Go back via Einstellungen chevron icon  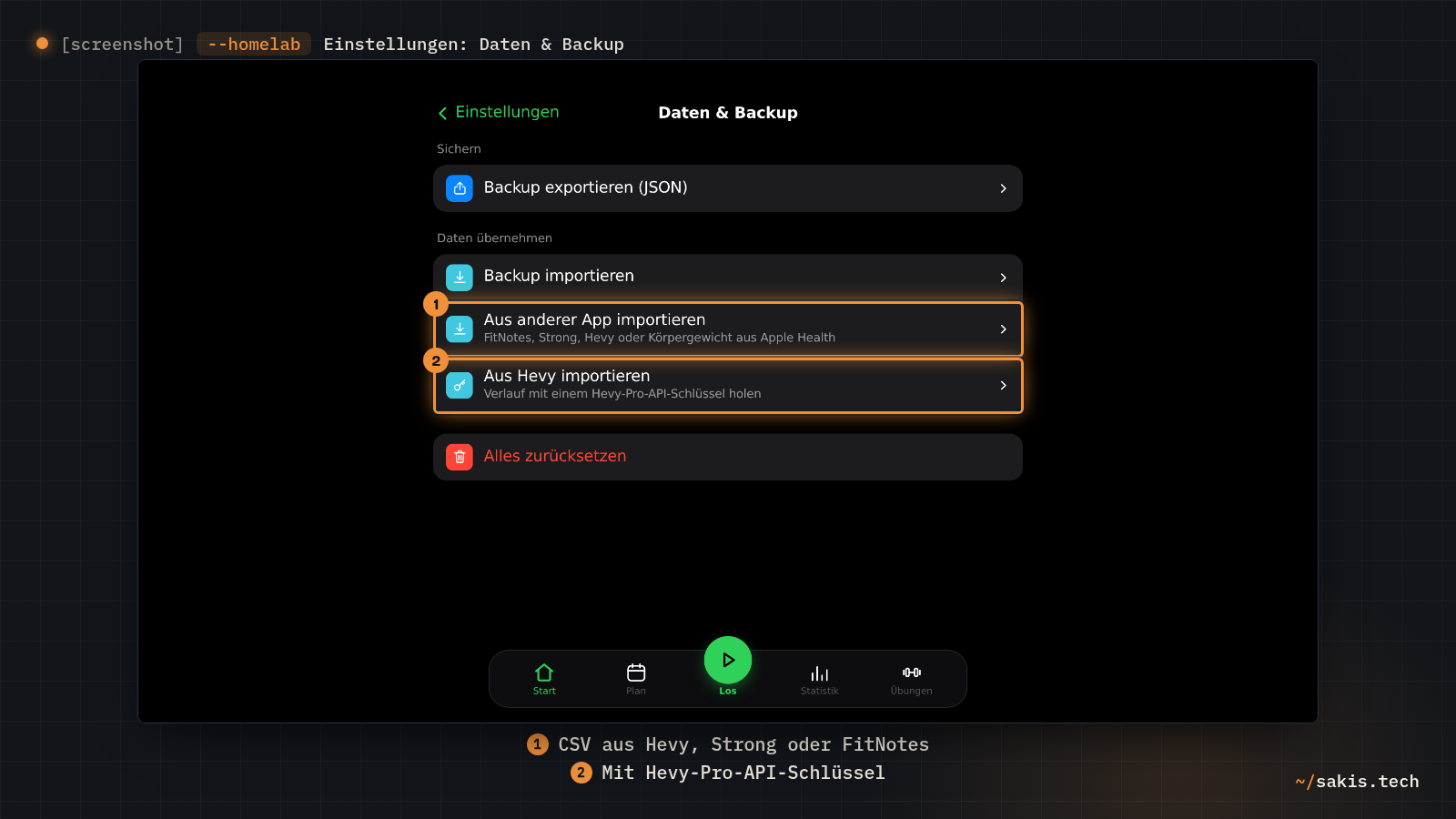pos(443,113)
